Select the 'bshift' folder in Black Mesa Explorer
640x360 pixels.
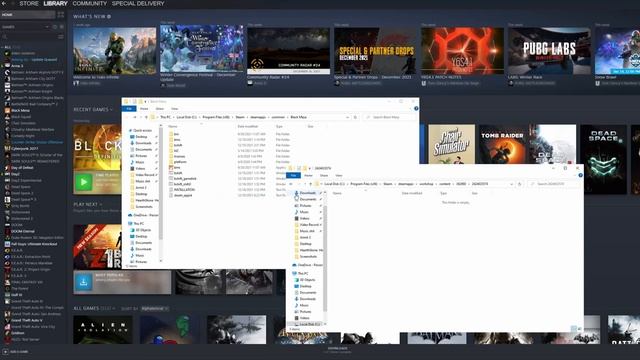click(x=178, y=145)
